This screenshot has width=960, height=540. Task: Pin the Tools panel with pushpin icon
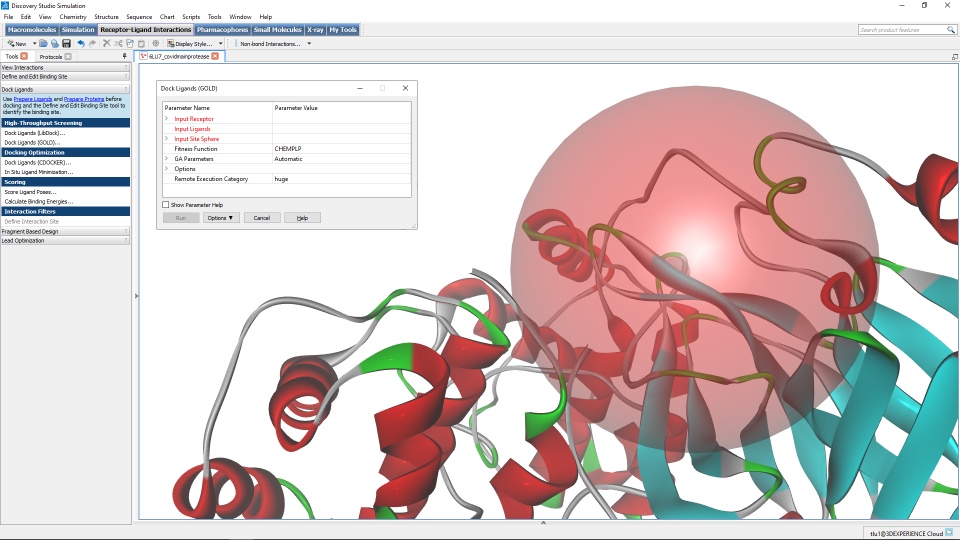click(124, 56)
